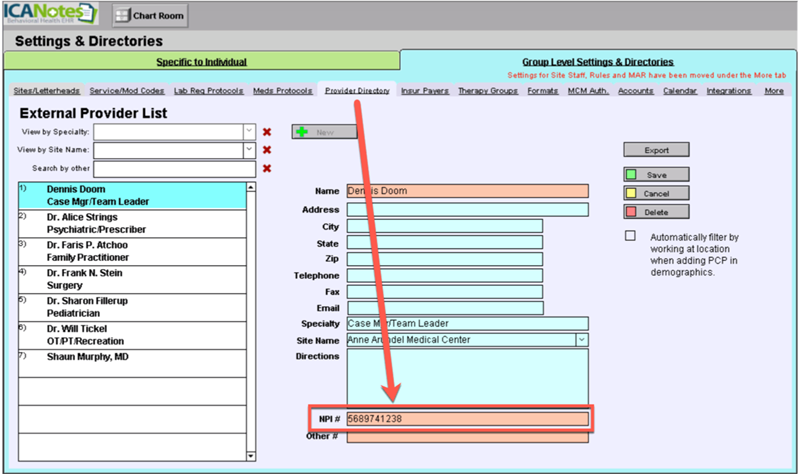
Task: Select Dr. Frank N. Stein row
Action: 132,279
